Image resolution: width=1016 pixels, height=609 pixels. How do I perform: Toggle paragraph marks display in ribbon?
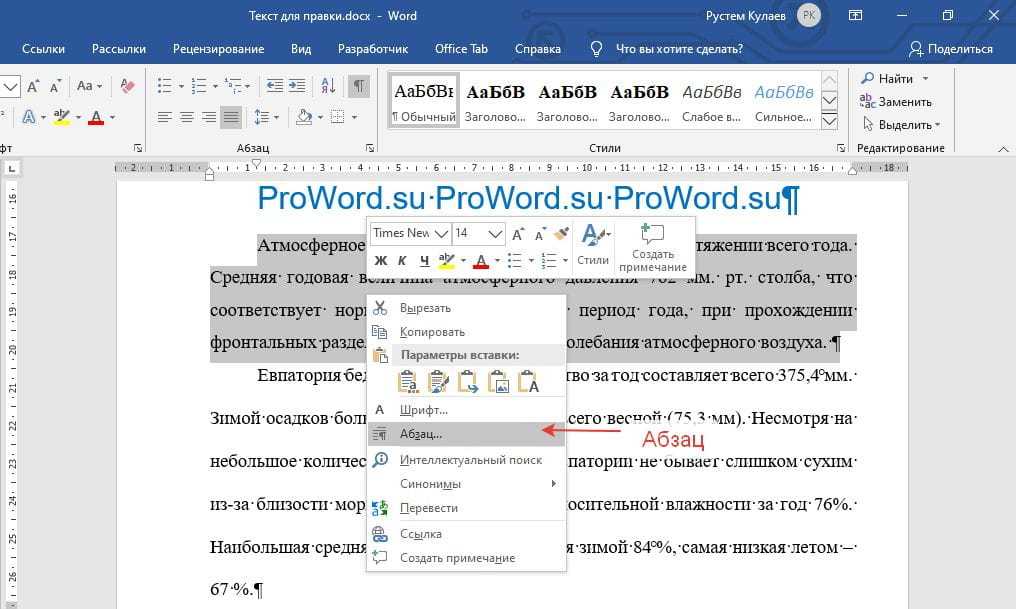click(358, 86)
